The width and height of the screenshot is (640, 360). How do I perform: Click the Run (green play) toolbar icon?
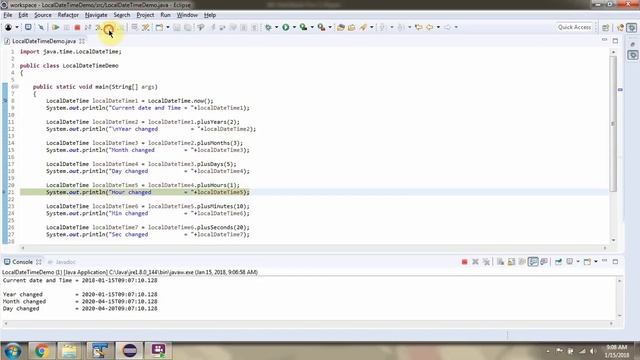coord(286,27)
